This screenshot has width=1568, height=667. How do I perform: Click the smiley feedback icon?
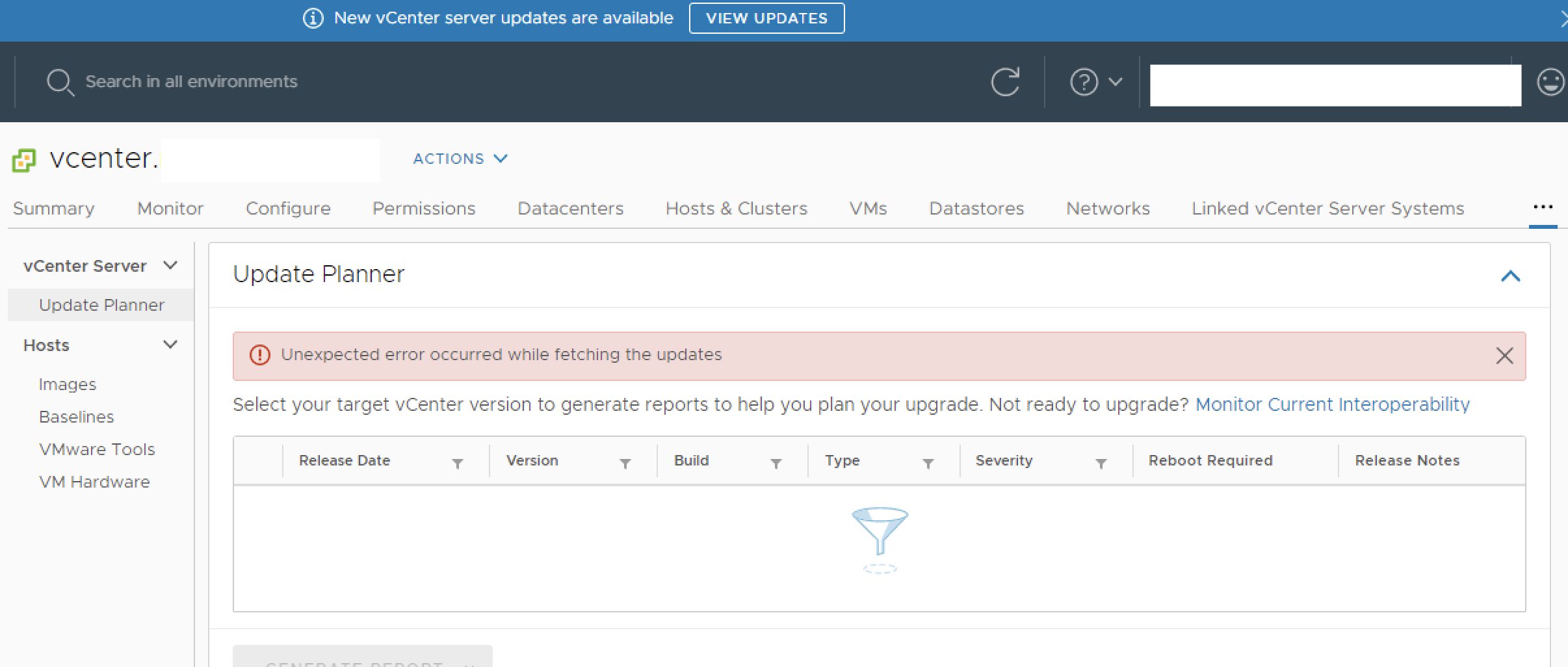1551,82
